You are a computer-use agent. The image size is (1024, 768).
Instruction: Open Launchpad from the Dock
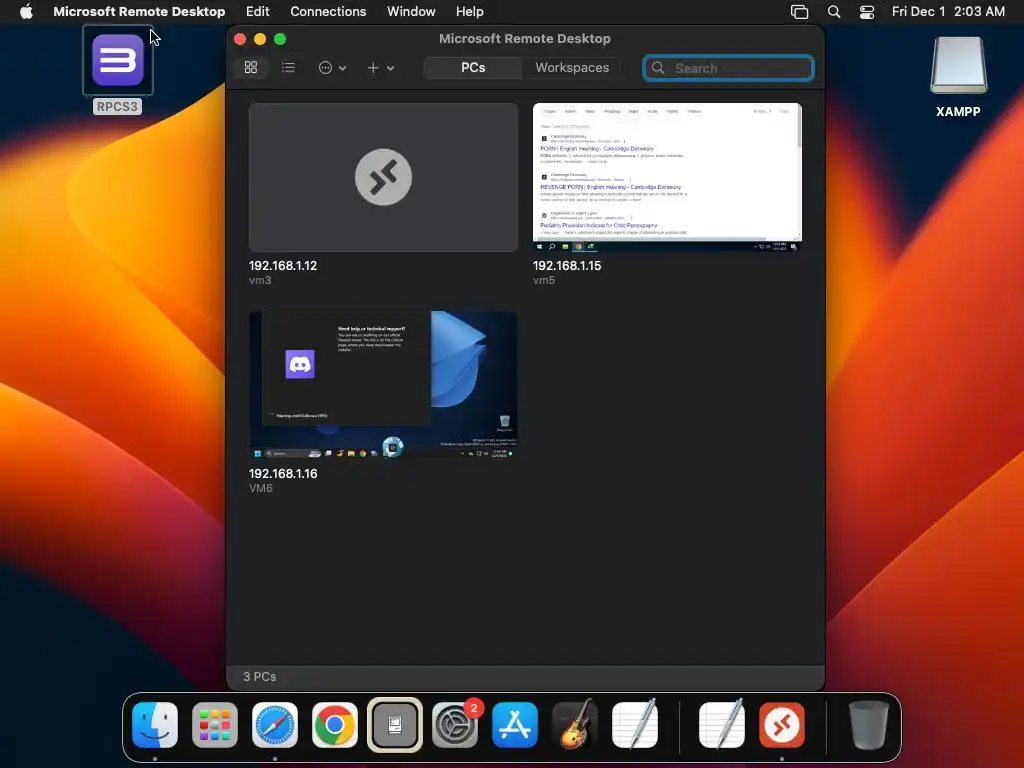pos(215,725)
